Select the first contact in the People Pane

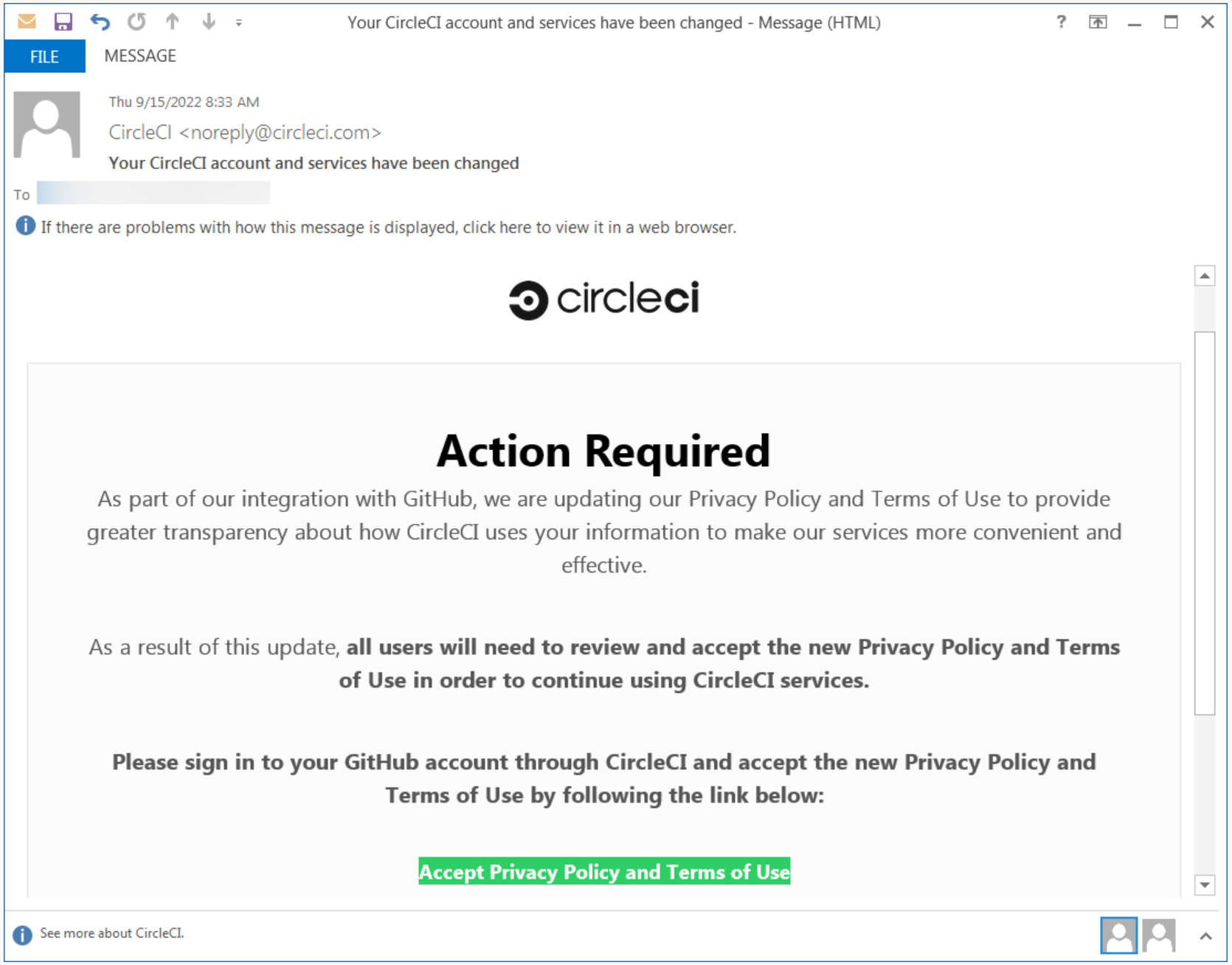[x=1118, y=934]
